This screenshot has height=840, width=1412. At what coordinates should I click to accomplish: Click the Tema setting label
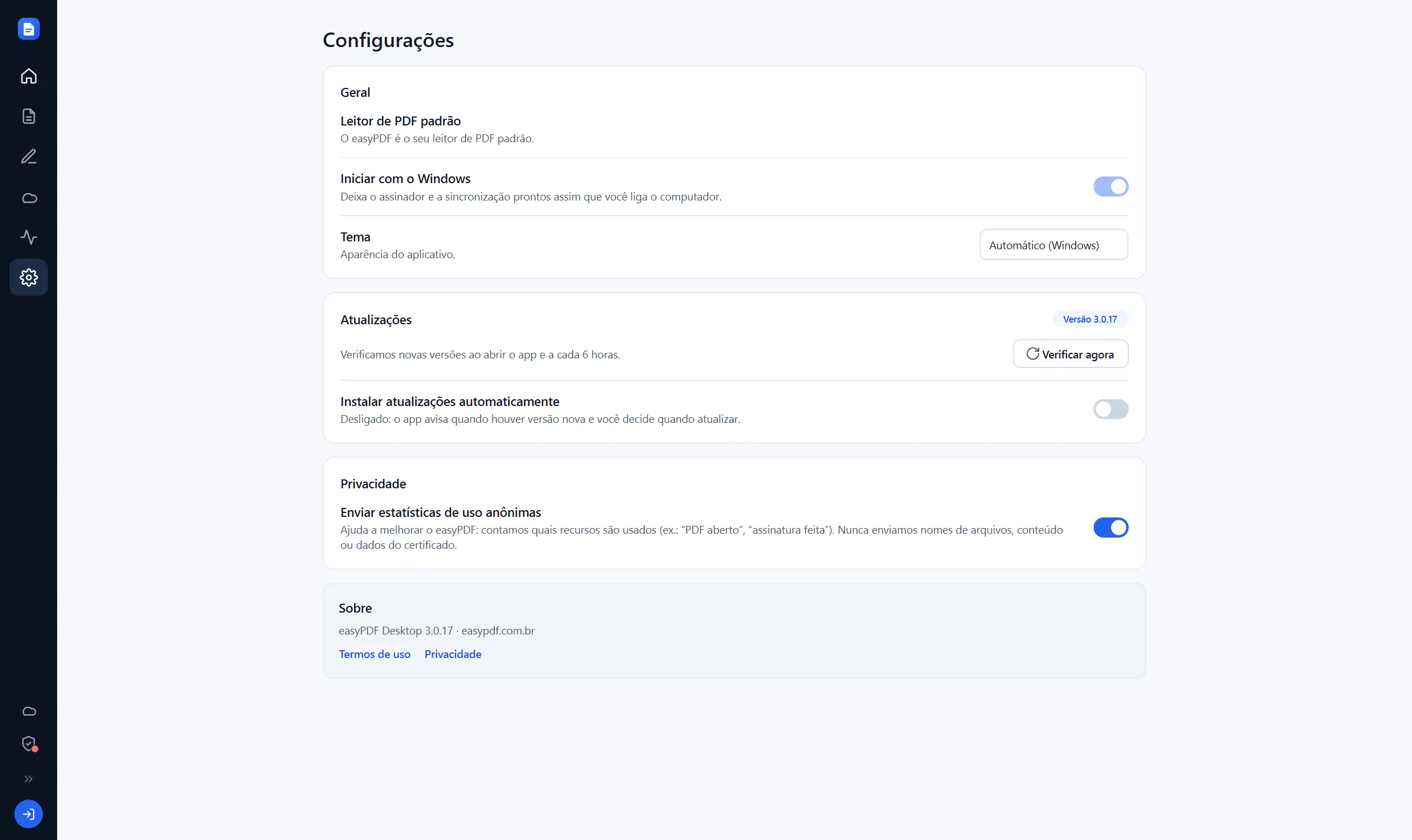(x=355, y=237)
